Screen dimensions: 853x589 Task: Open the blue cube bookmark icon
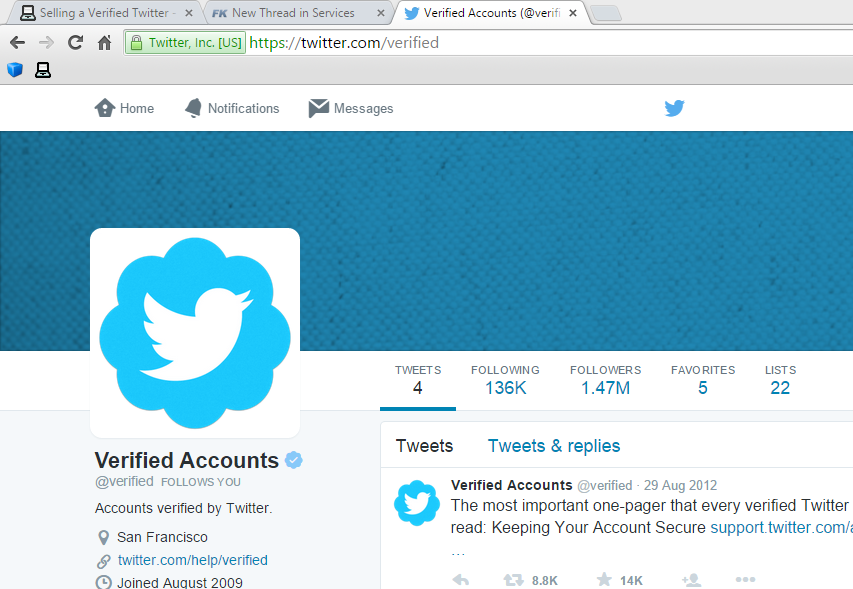click(15, 70)
